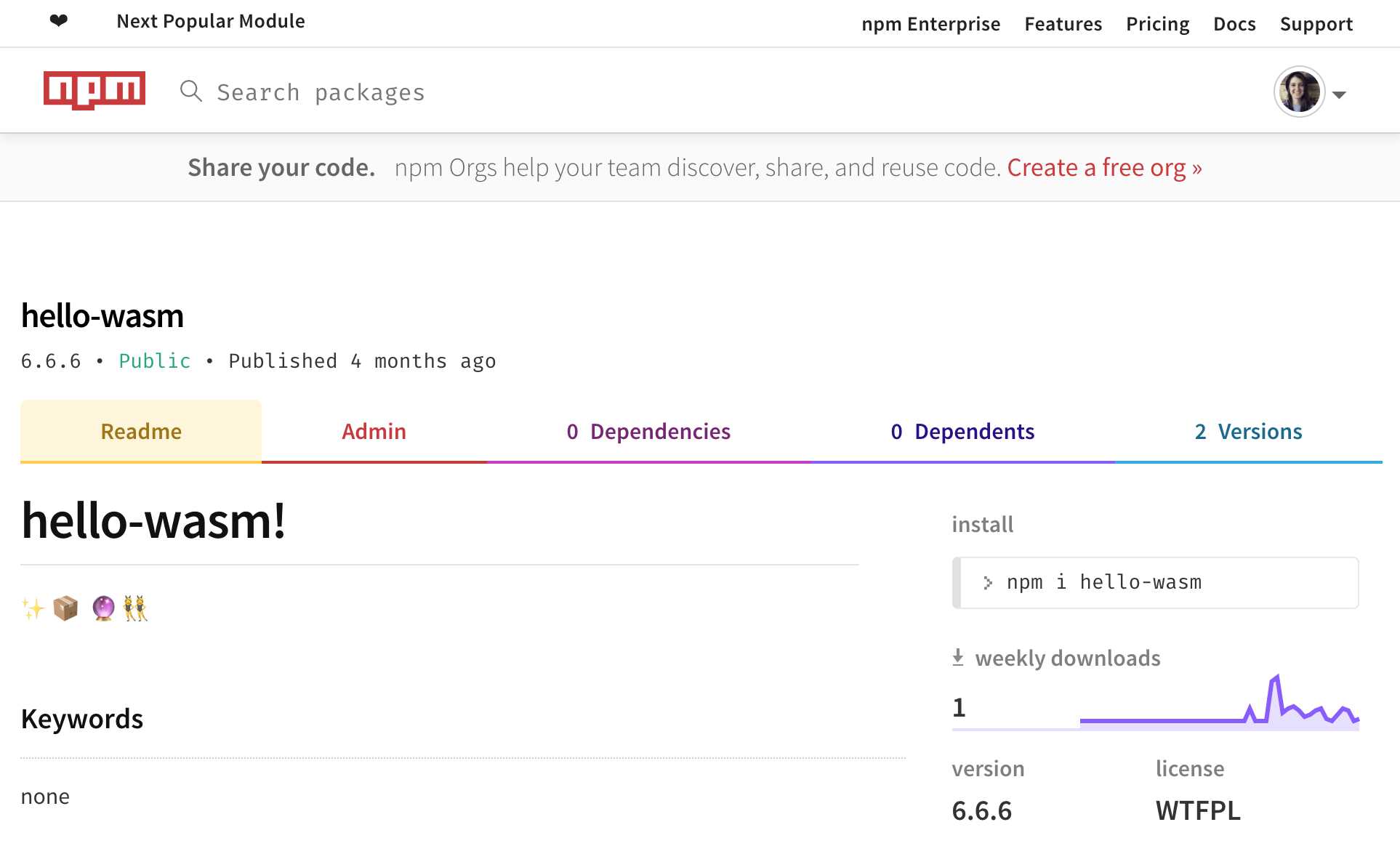Click the weekly downloads sparkline chart
This screenshot has width=1400, height=846.
[x=1219, y=702]
